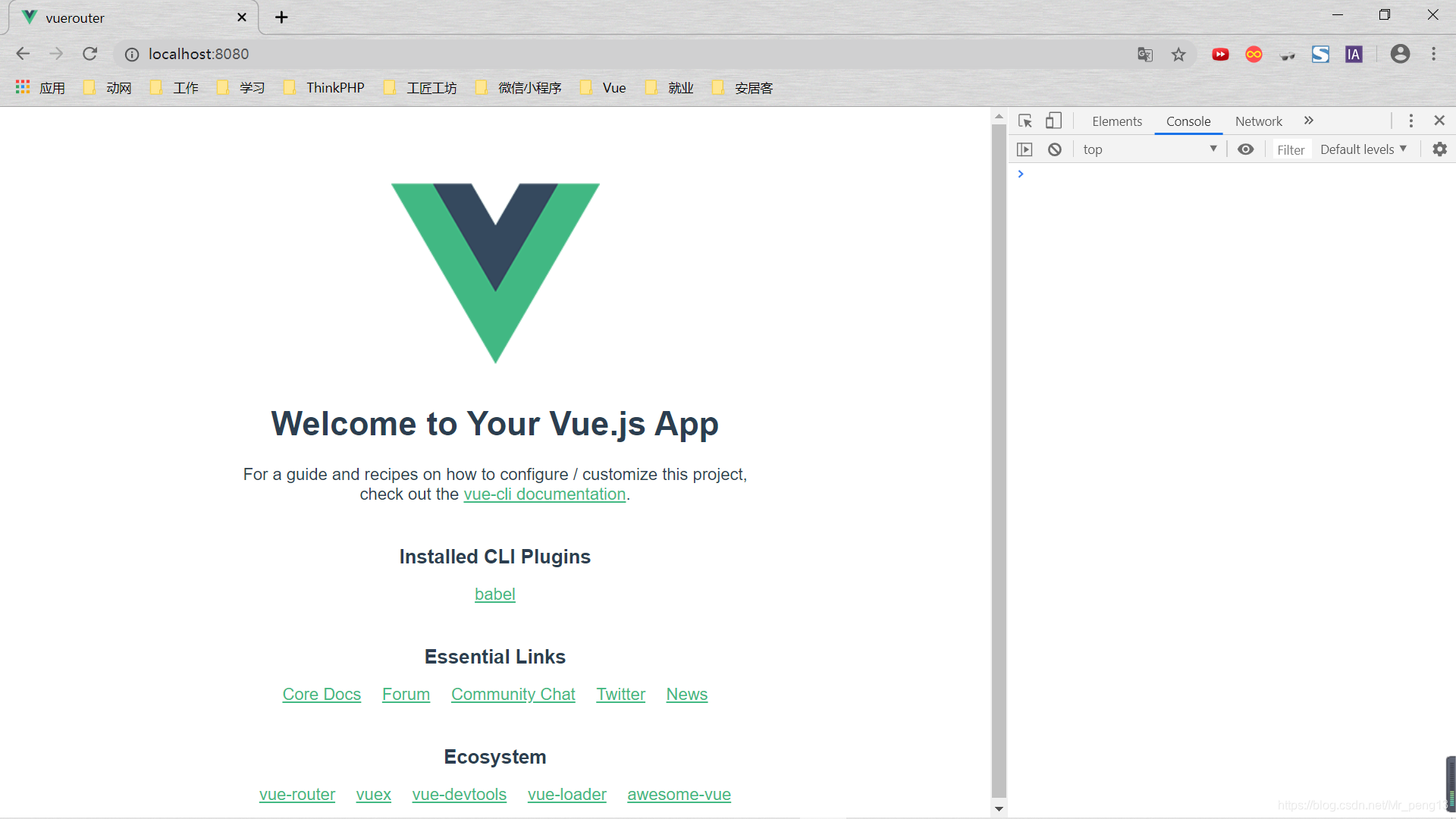Open the vue-cli documentation link
This screenshot has width=1456, height=819.
[x=544, y=494]
